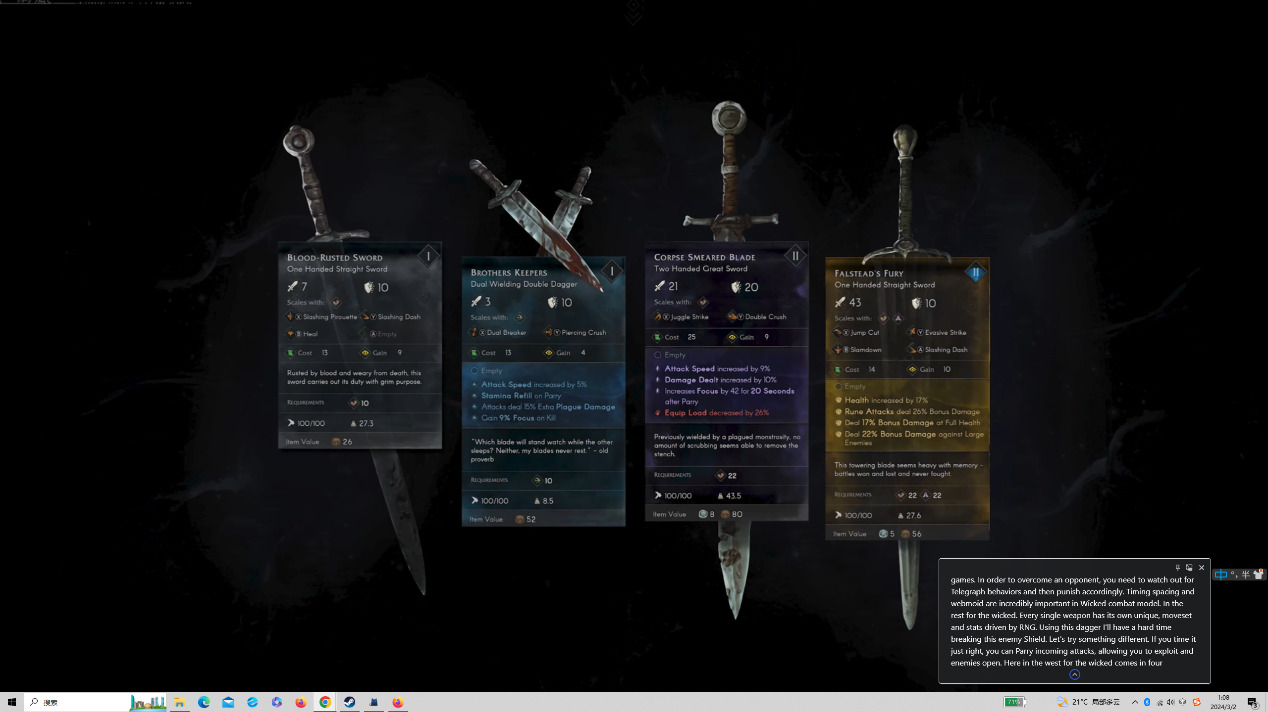This screenshot has height=712, width=1268.
Task: Click Health increased by 17% text
Action: [x=886, y=401]
